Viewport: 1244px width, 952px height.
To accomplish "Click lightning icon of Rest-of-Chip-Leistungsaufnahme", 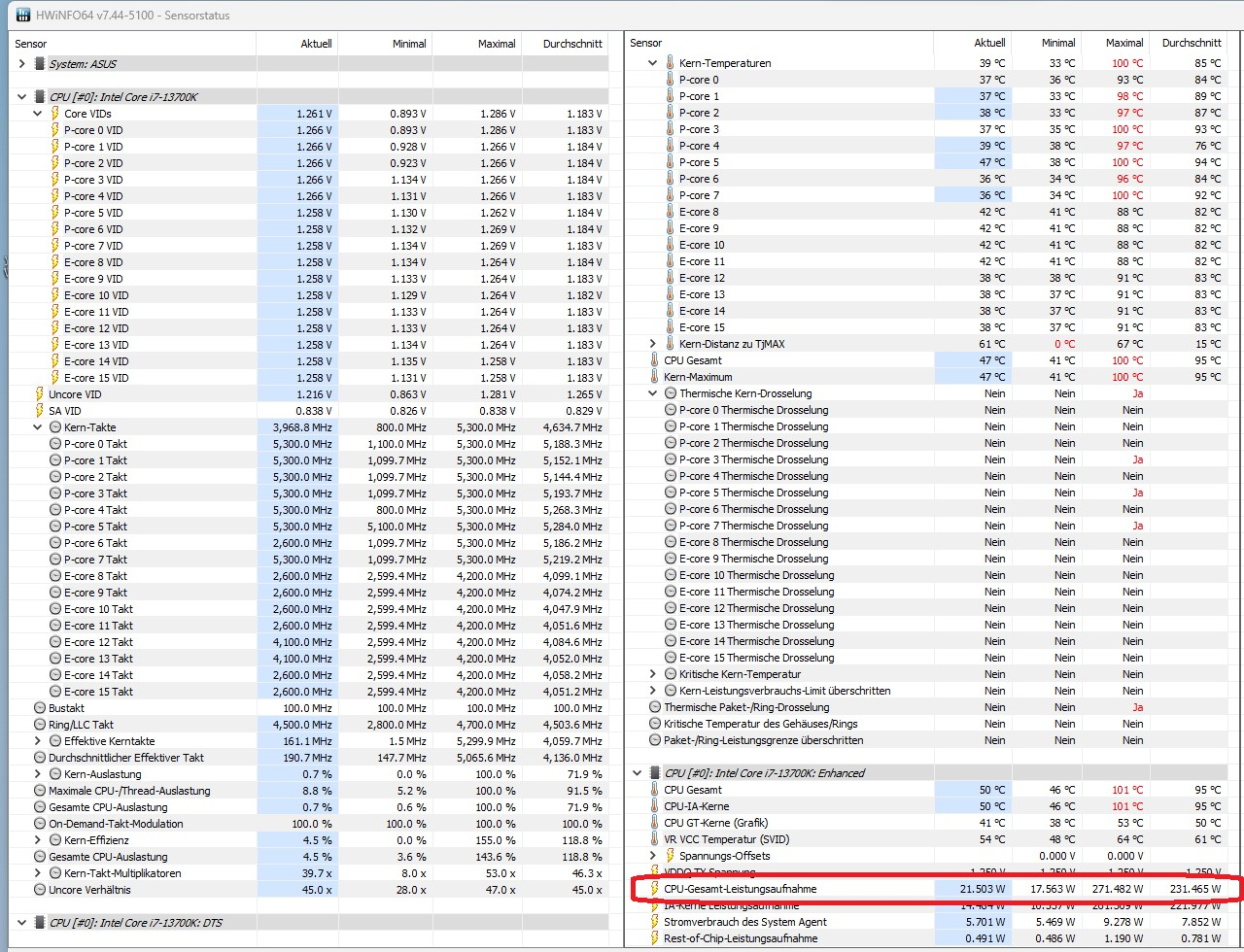I will (654, 938).
